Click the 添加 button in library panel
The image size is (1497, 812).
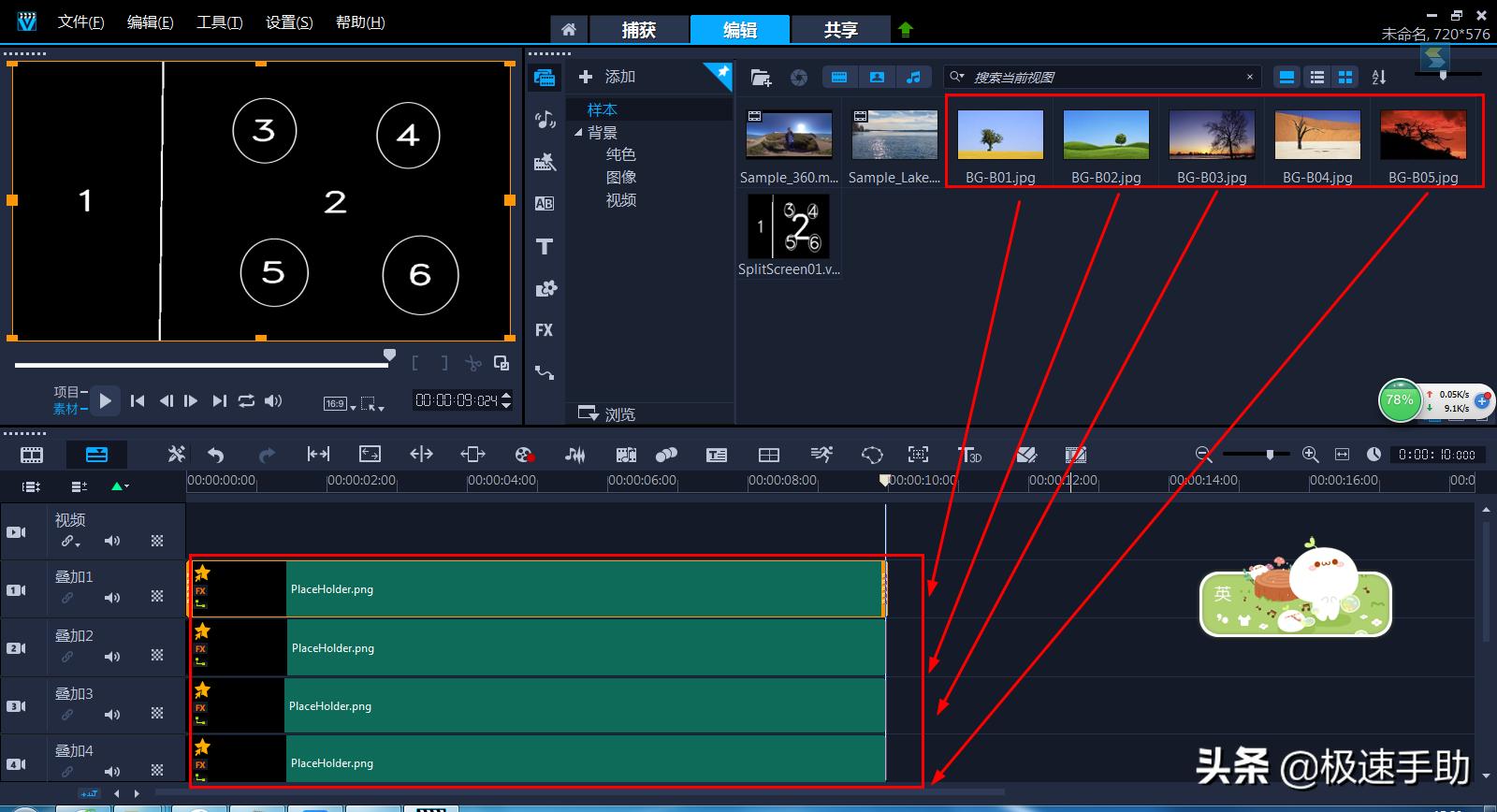tap(607, 77)
